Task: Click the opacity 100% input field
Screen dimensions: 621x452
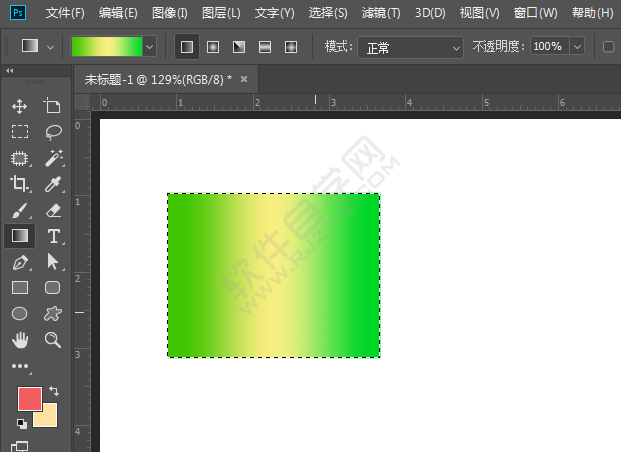Action: pos(550,47)
